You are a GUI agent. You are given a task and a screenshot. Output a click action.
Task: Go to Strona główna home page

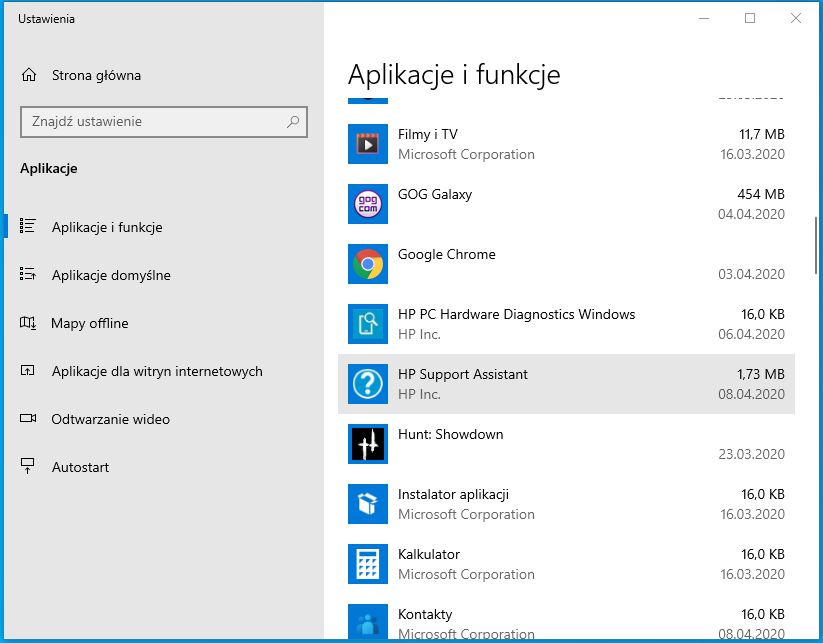click(95, 75)
